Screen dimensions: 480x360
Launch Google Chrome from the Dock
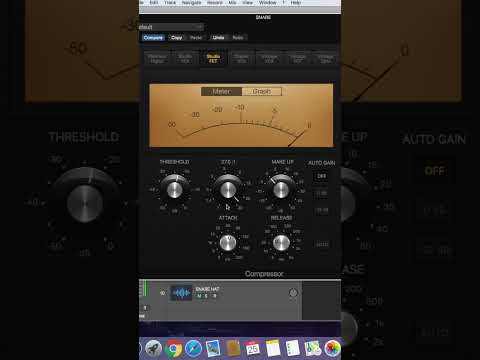point(173,349)
